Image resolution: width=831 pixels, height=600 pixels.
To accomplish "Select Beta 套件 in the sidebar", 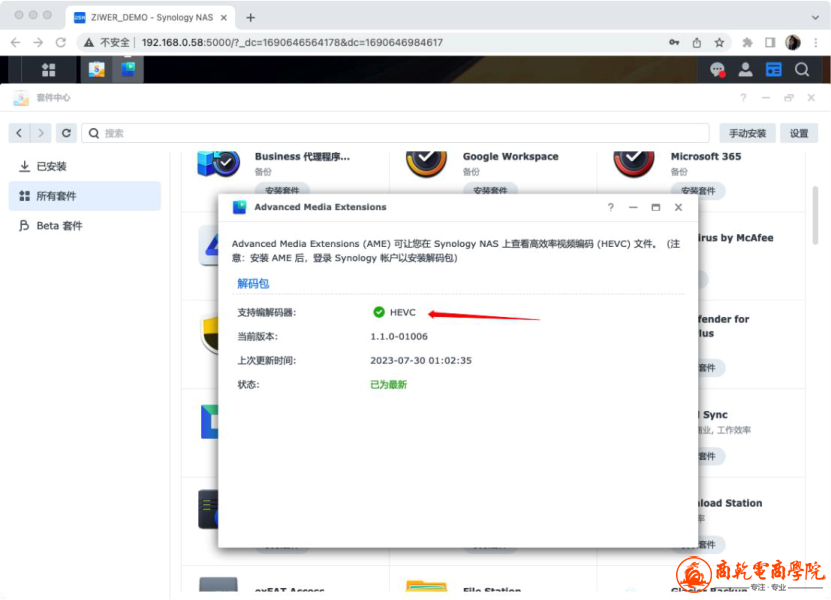I will coord(85,226).
